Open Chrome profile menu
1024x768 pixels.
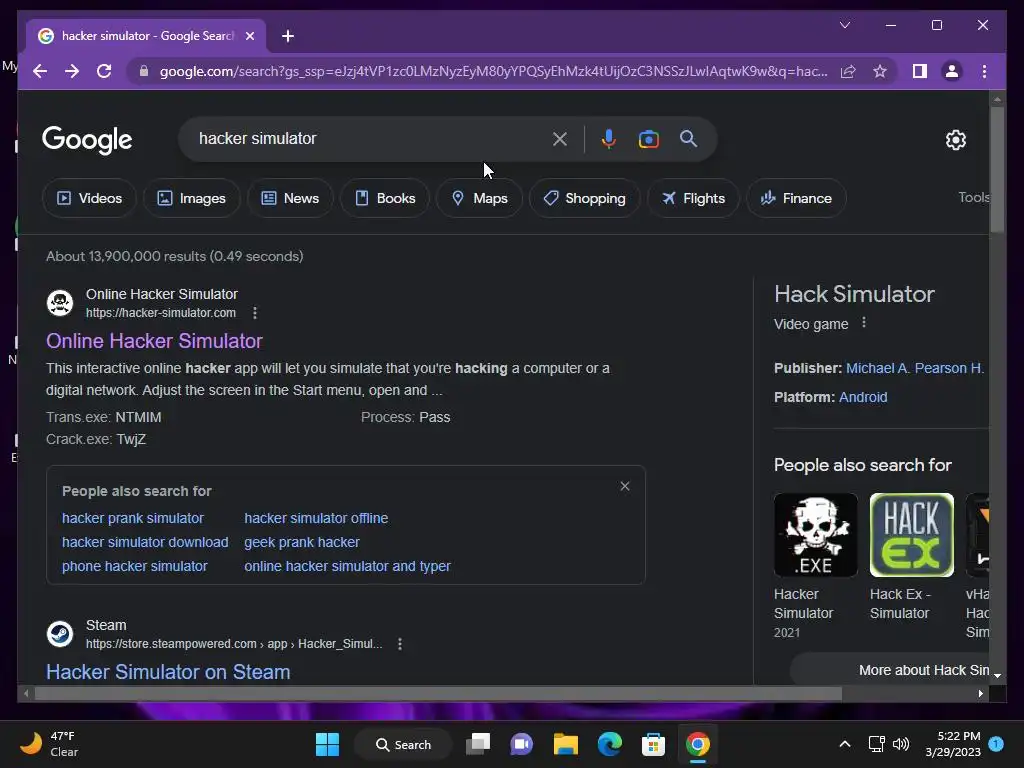(952, 71)
